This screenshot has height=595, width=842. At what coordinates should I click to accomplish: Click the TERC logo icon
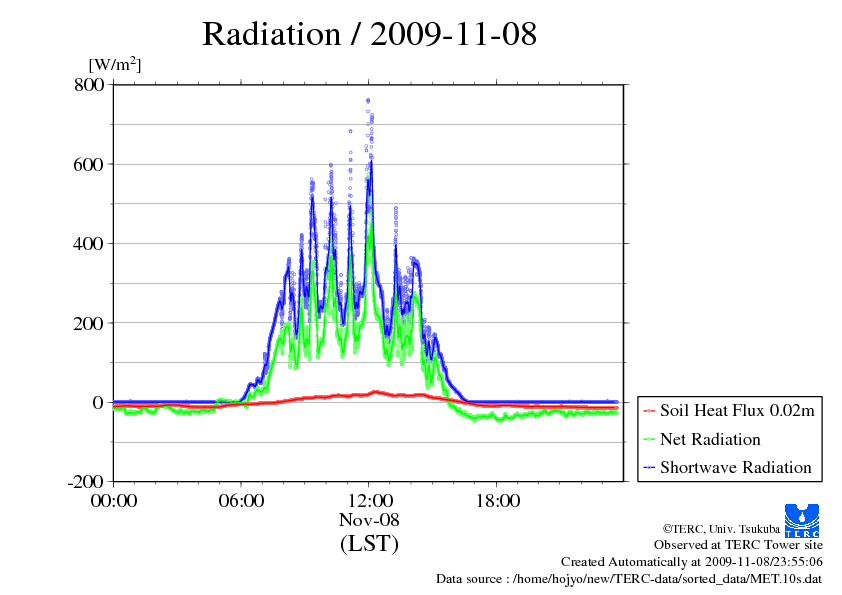(x=802, y=520)
